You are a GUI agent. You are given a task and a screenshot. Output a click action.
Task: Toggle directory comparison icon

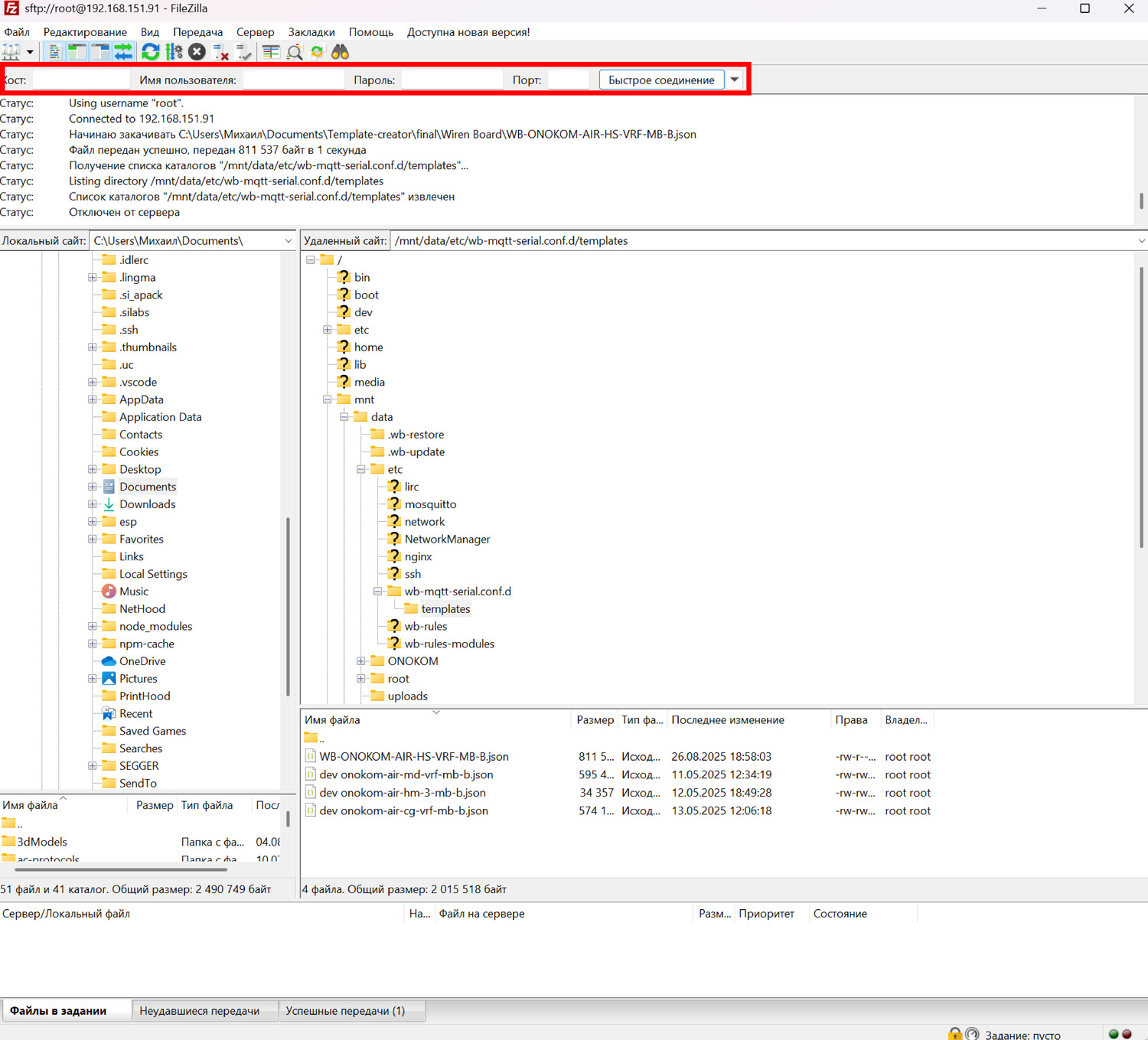point(295,52)
